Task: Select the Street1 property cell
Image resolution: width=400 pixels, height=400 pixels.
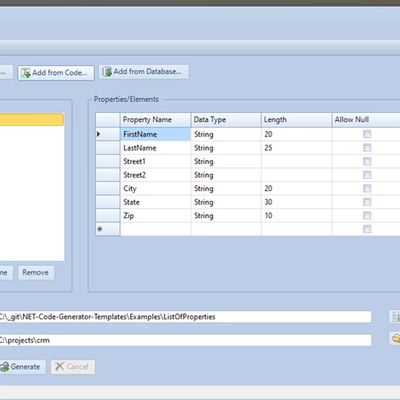Action: [155, 161]
